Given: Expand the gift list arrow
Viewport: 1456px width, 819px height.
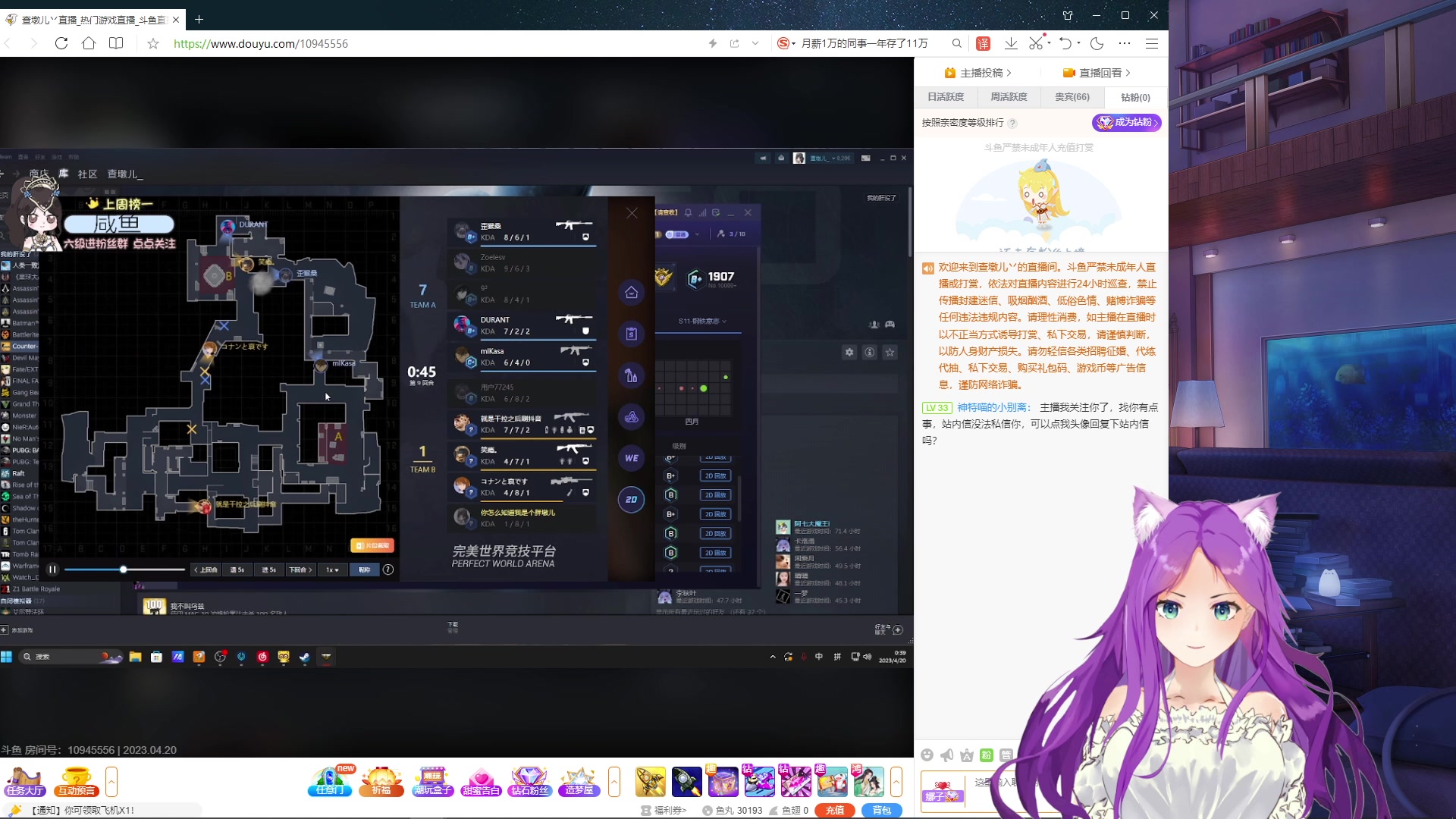Looking at the screenshot, I should tap(896, 782).
